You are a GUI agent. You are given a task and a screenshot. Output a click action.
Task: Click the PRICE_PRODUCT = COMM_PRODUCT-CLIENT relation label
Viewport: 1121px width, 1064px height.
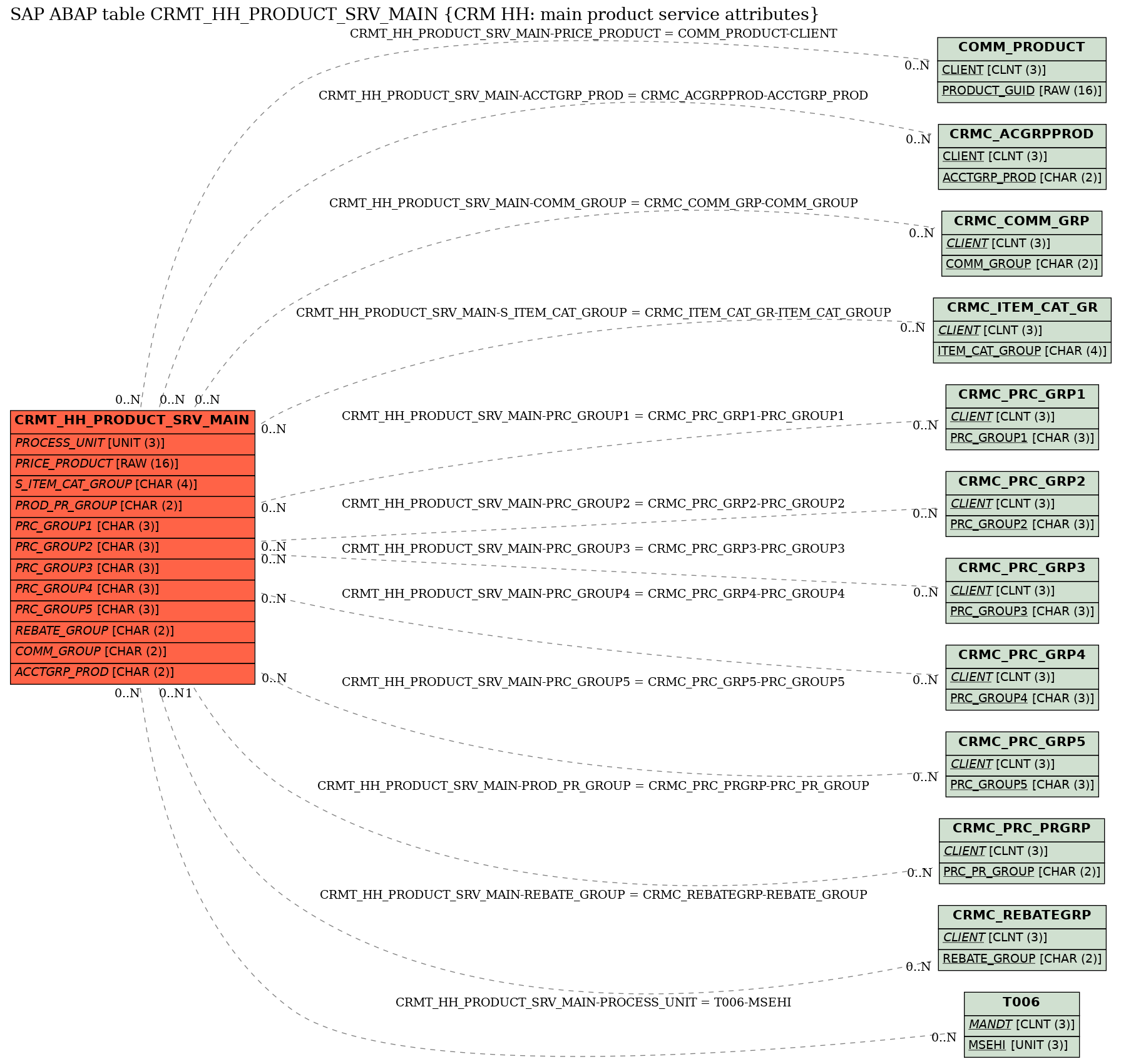pyautogui.click(x=593, y=34)
